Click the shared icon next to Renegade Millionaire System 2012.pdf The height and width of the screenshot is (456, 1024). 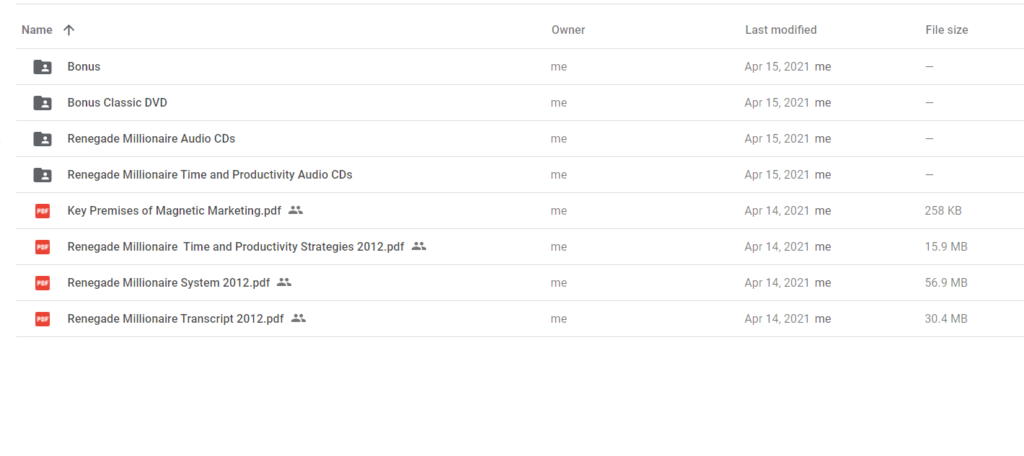click(284, 282)
